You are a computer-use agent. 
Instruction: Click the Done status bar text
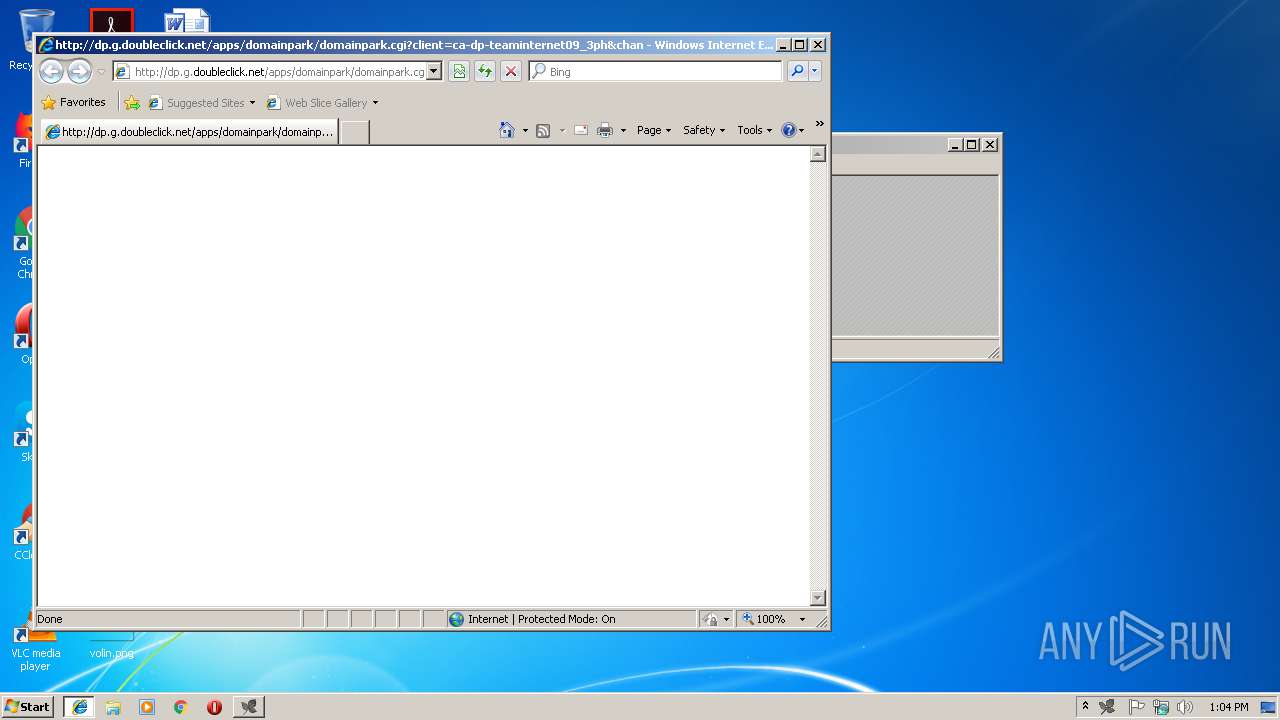[50, 619]
